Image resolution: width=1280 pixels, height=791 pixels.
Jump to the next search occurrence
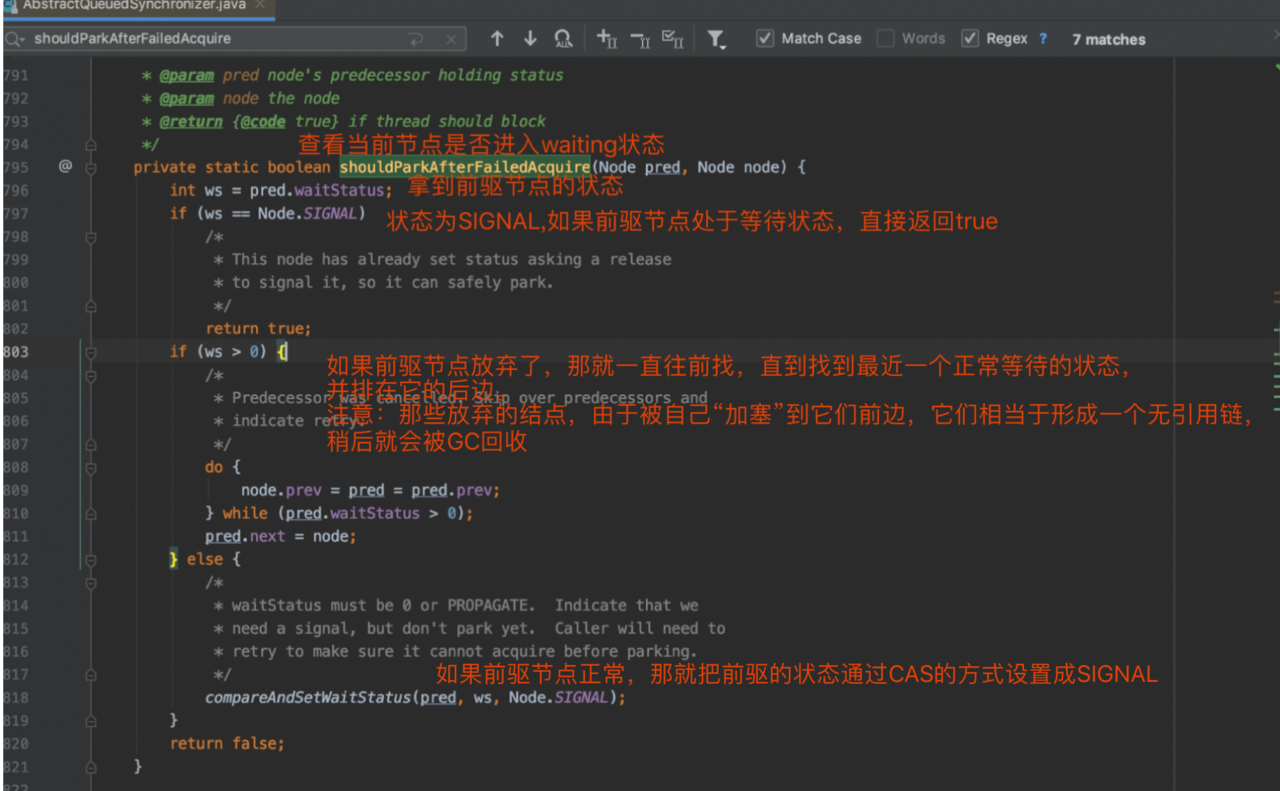(x=530, y=39)
